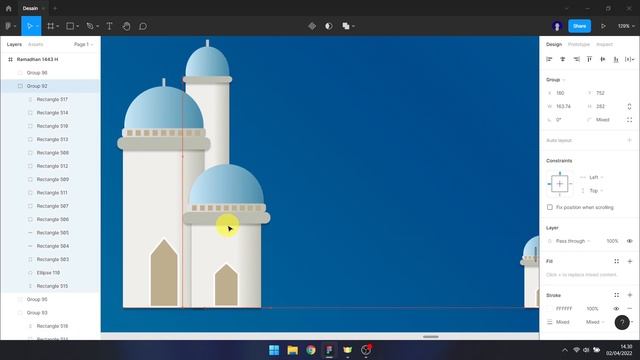Click the Use as mask icon

point(329,26)
